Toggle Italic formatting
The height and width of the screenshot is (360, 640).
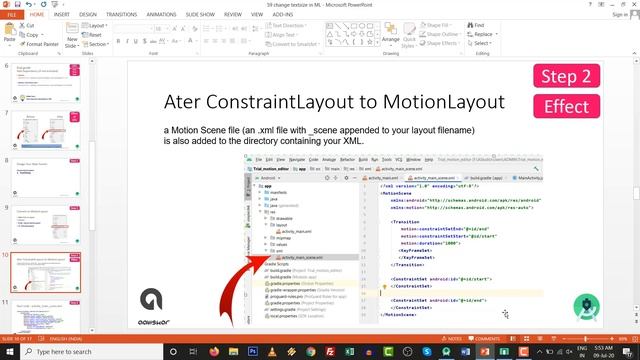click(x=127, y=41)
